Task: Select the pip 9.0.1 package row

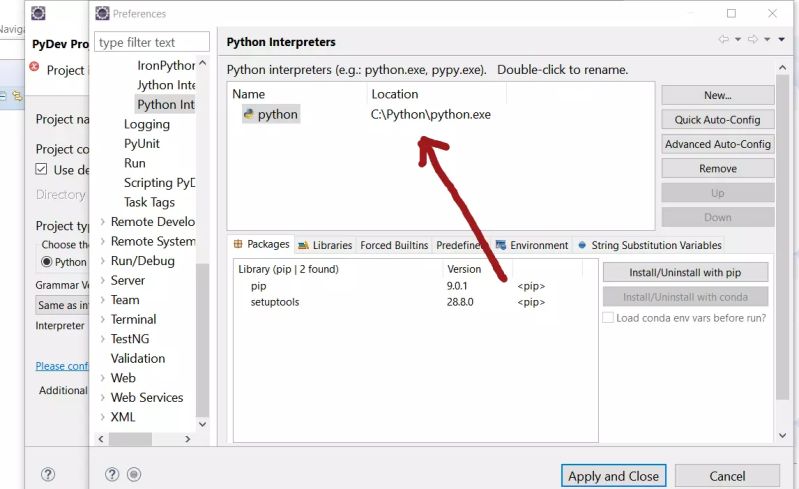Action: (415, 286)
